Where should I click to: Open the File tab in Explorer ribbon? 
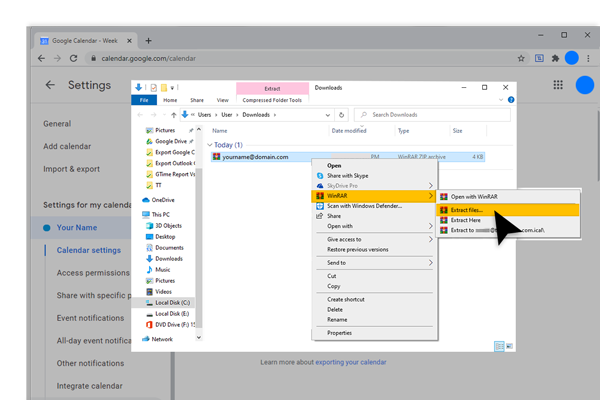pyautogui.click(x=144, y=100)
